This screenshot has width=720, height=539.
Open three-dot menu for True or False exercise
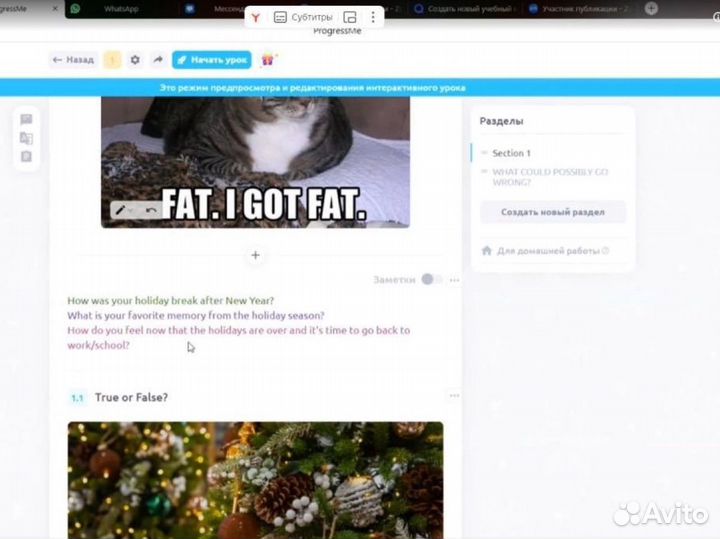pos(455,396)
